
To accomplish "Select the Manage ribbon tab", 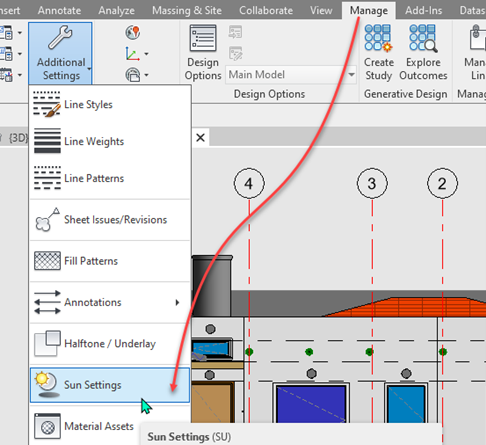I will point(369,10).
